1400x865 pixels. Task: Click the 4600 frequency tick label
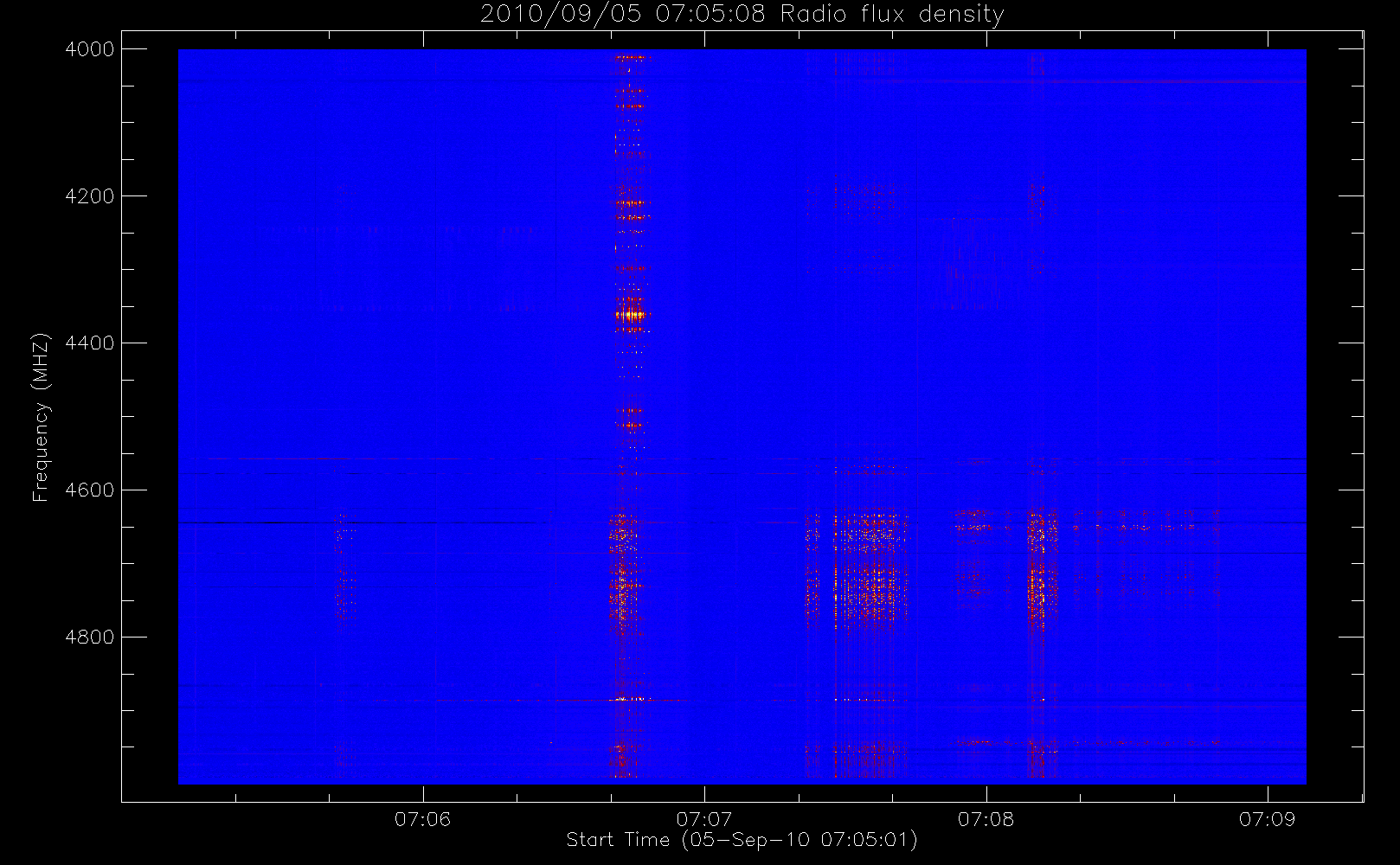[x=90, y=490]
